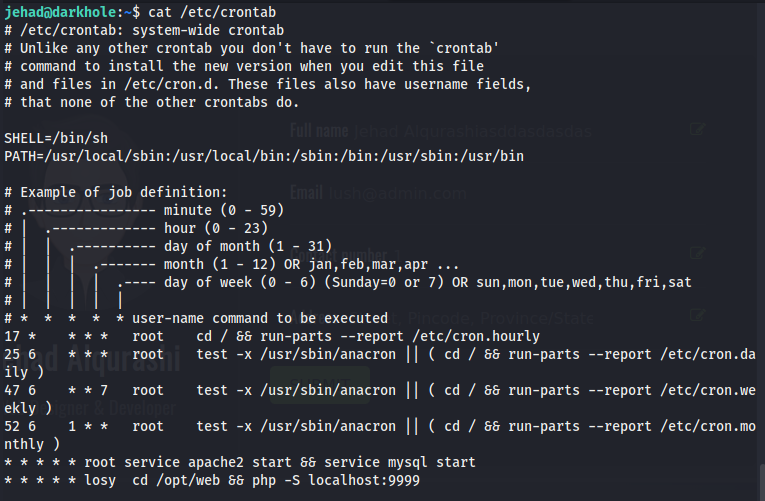
Task: Click the root service apache2 start line
Action: (240, 462)
